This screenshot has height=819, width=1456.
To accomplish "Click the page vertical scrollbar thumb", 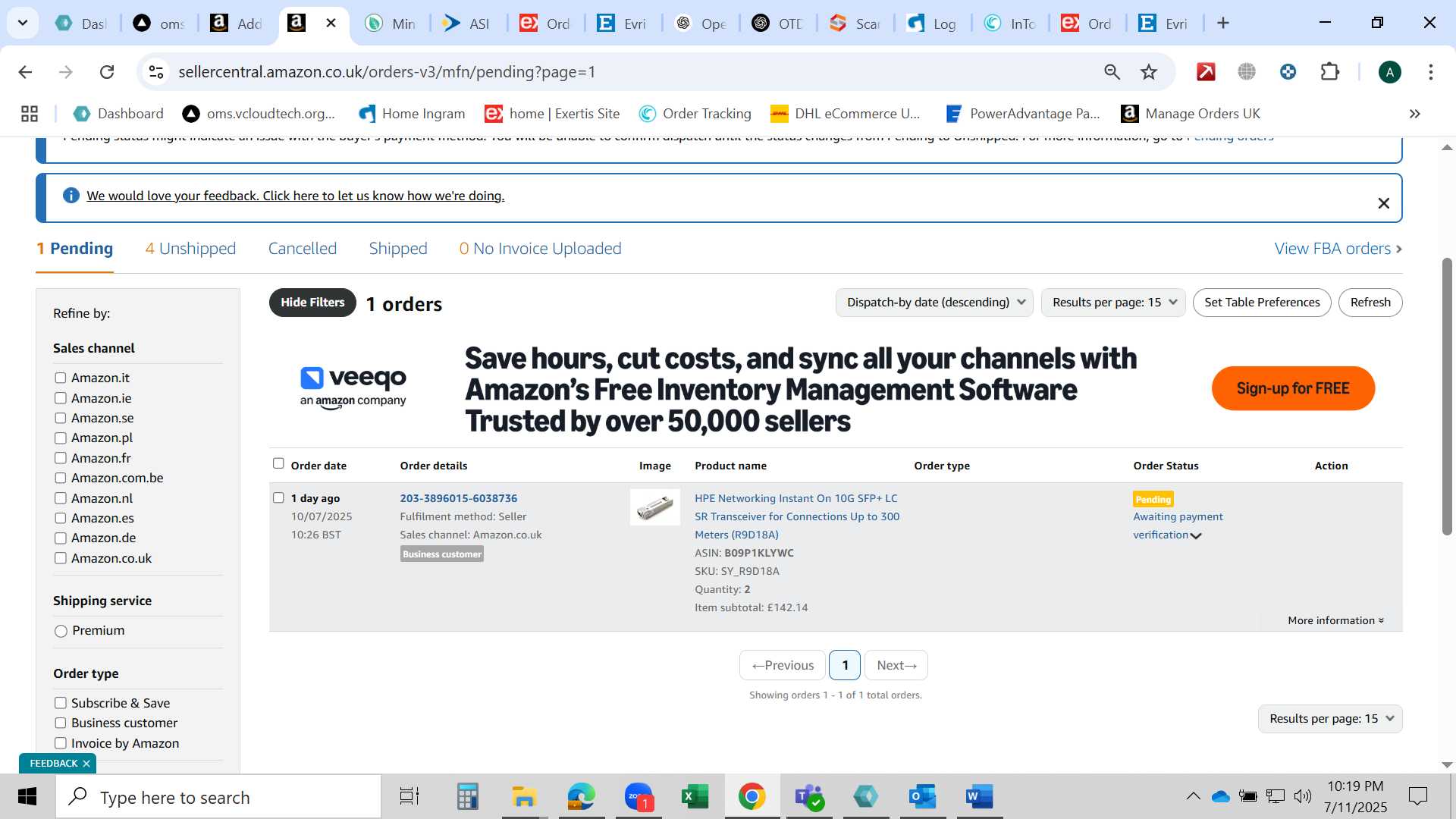I will pos(1447,397).
